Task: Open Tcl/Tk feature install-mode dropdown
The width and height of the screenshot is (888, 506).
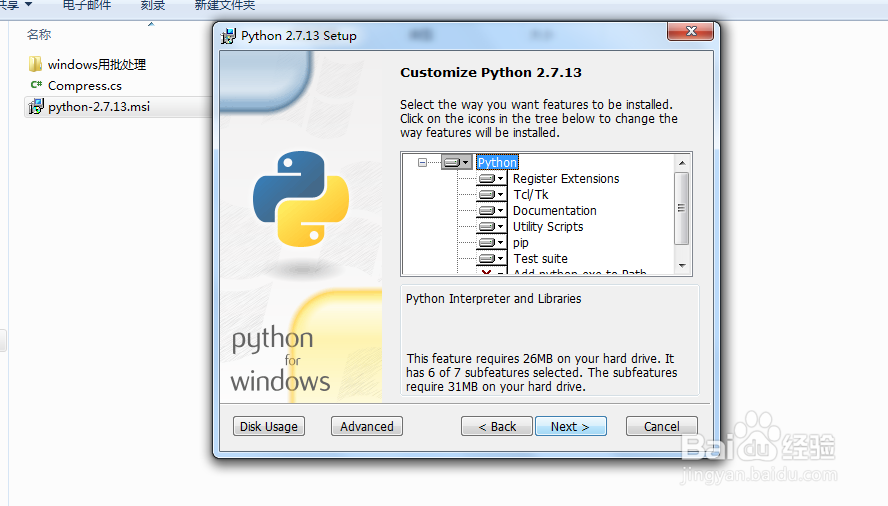Action: (491, 194)
